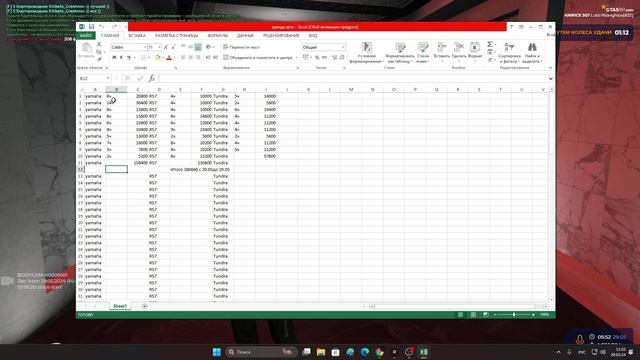Viewport: 640px width, 360px height.
Task: Click the text Orientation icon
Action: point(209,47)
